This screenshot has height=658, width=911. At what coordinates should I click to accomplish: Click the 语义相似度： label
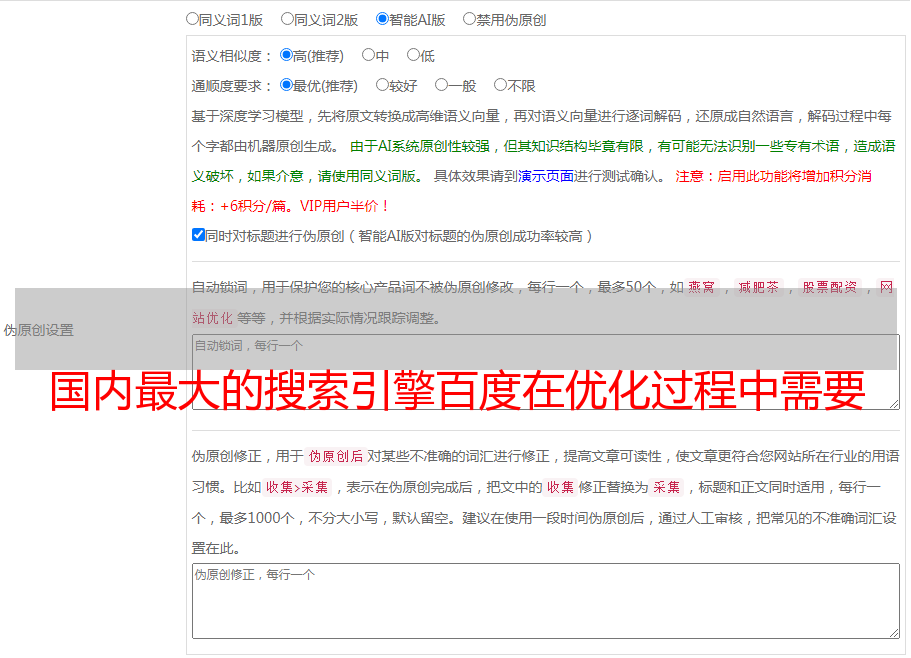pos(232,56)
